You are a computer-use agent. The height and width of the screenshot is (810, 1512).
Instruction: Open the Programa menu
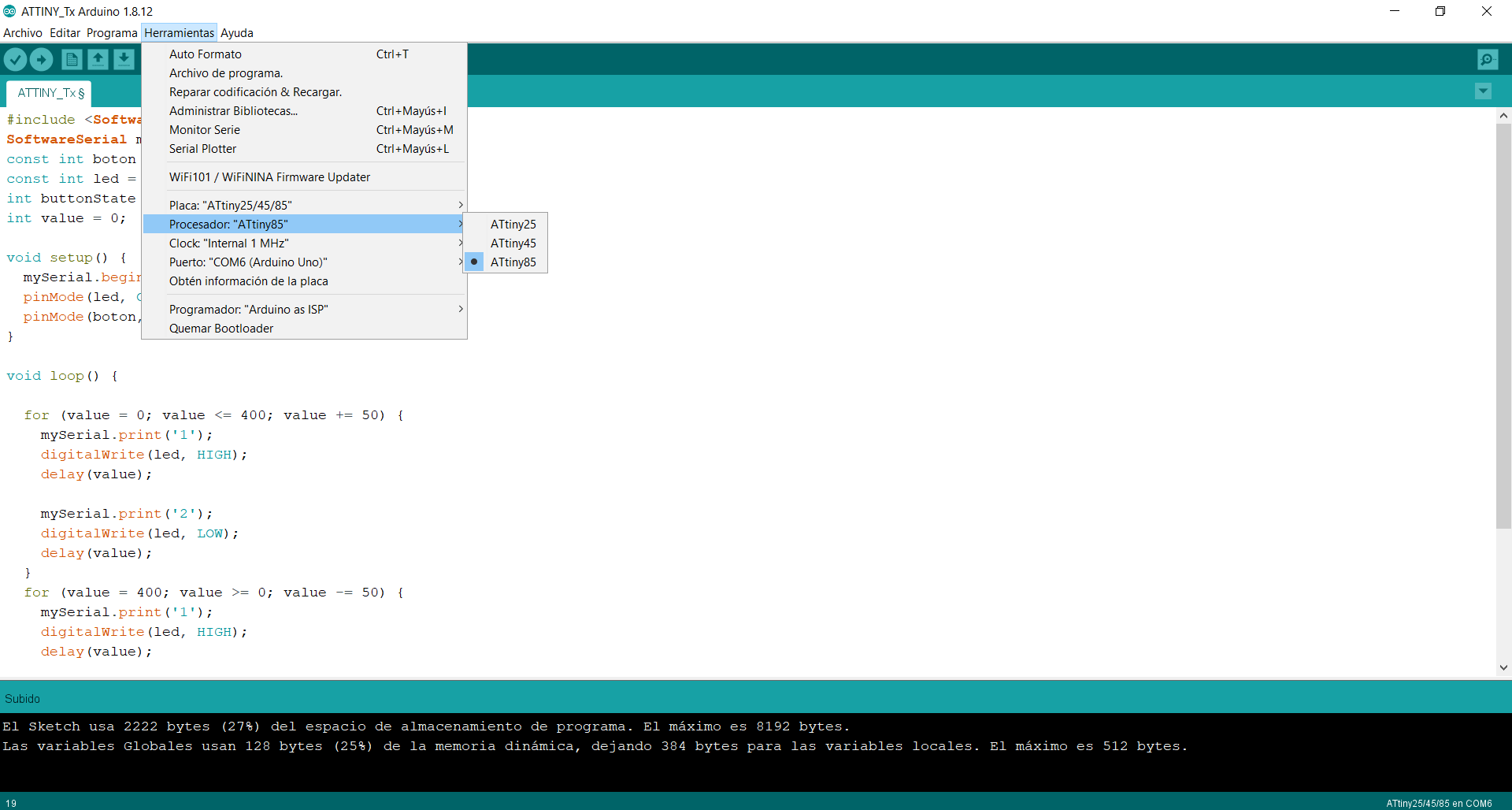[x=112, y=33]
